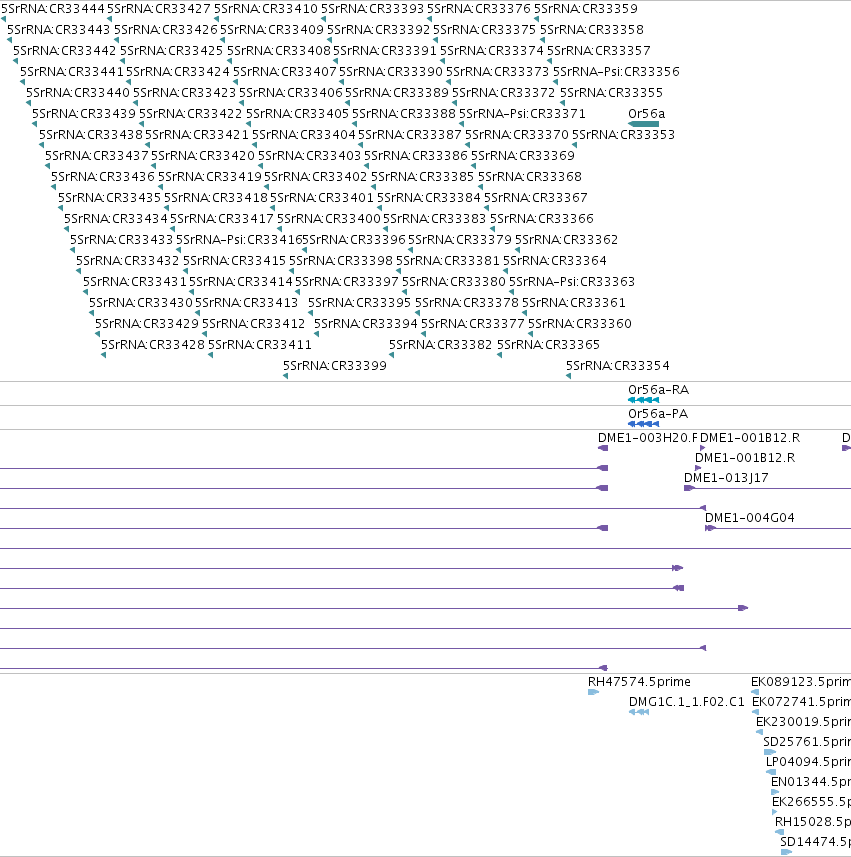The height and width of the screenshot is (857, 851).
Task: Click the EN01344.5prime blue glyph
Action: click(775, 792)
